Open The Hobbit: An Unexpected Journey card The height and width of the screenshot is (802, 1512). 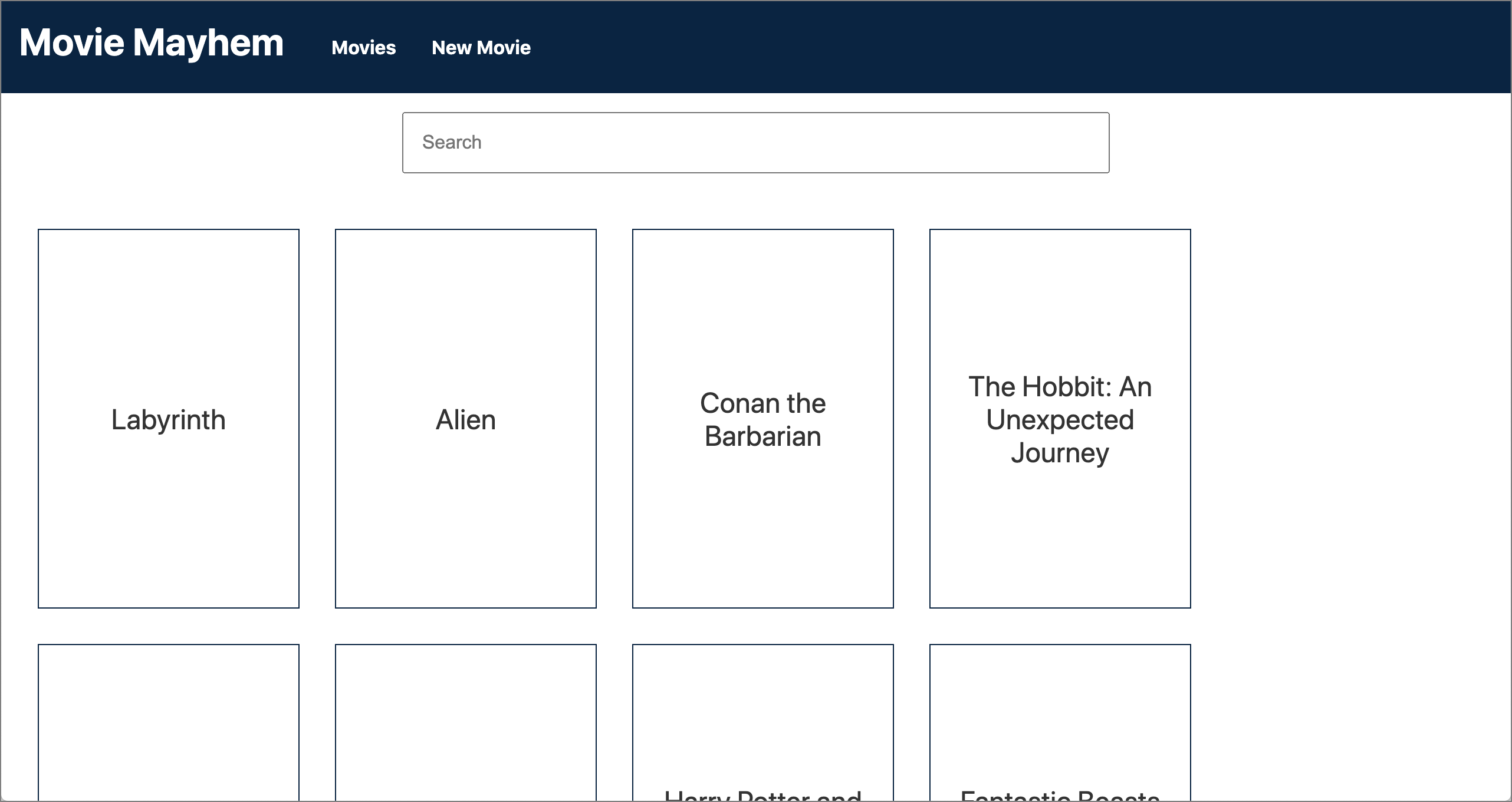[x=1060, y=419]
